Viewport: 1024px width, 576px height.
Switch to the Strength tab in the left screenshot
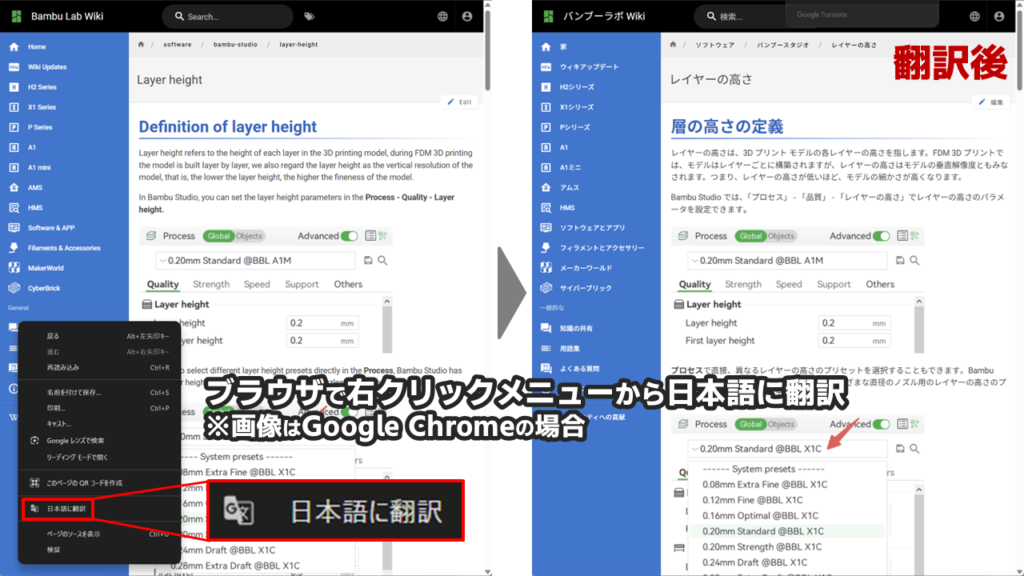[211, 284]
